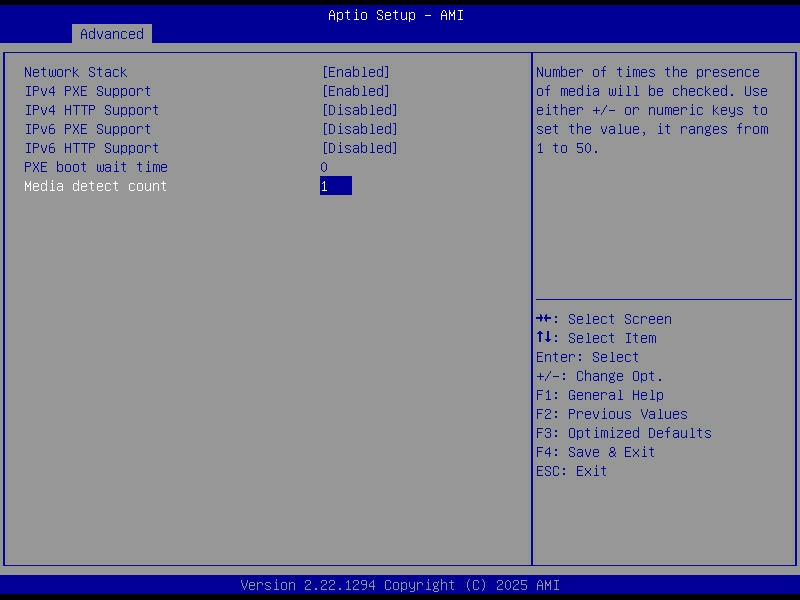Open IPv6 PXE Support Disabled option
The image size is (800, 600).
pyautogui.click(x=359, y=129)
